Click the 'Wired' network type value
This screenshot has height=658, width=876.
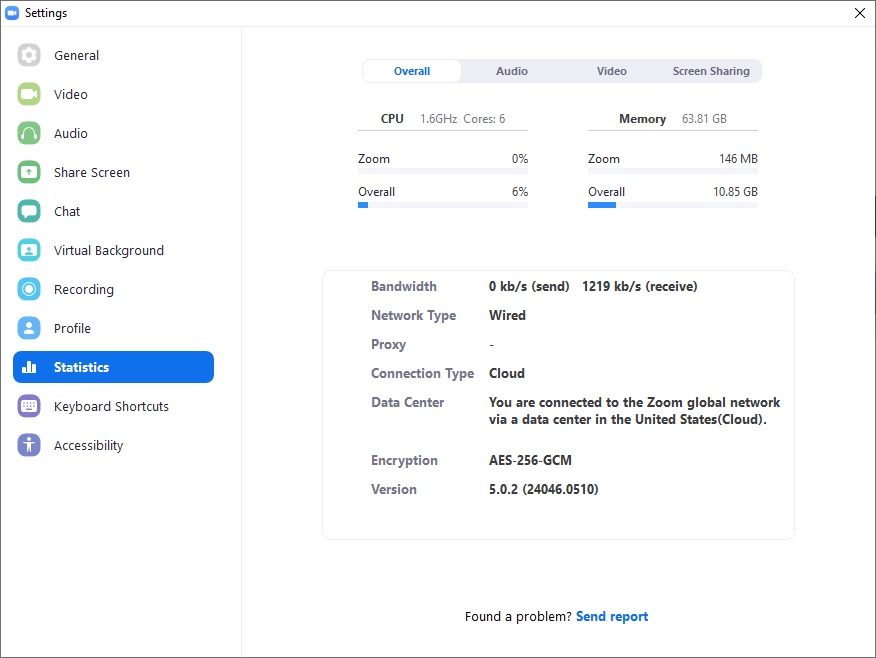coord(507,315)
